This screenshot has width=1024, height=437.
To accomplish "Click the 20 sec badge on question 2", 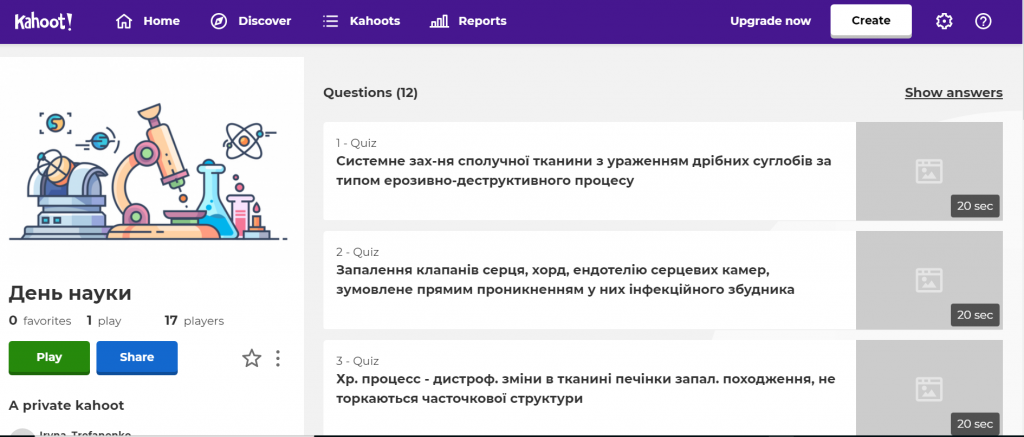I will point(974,315).
